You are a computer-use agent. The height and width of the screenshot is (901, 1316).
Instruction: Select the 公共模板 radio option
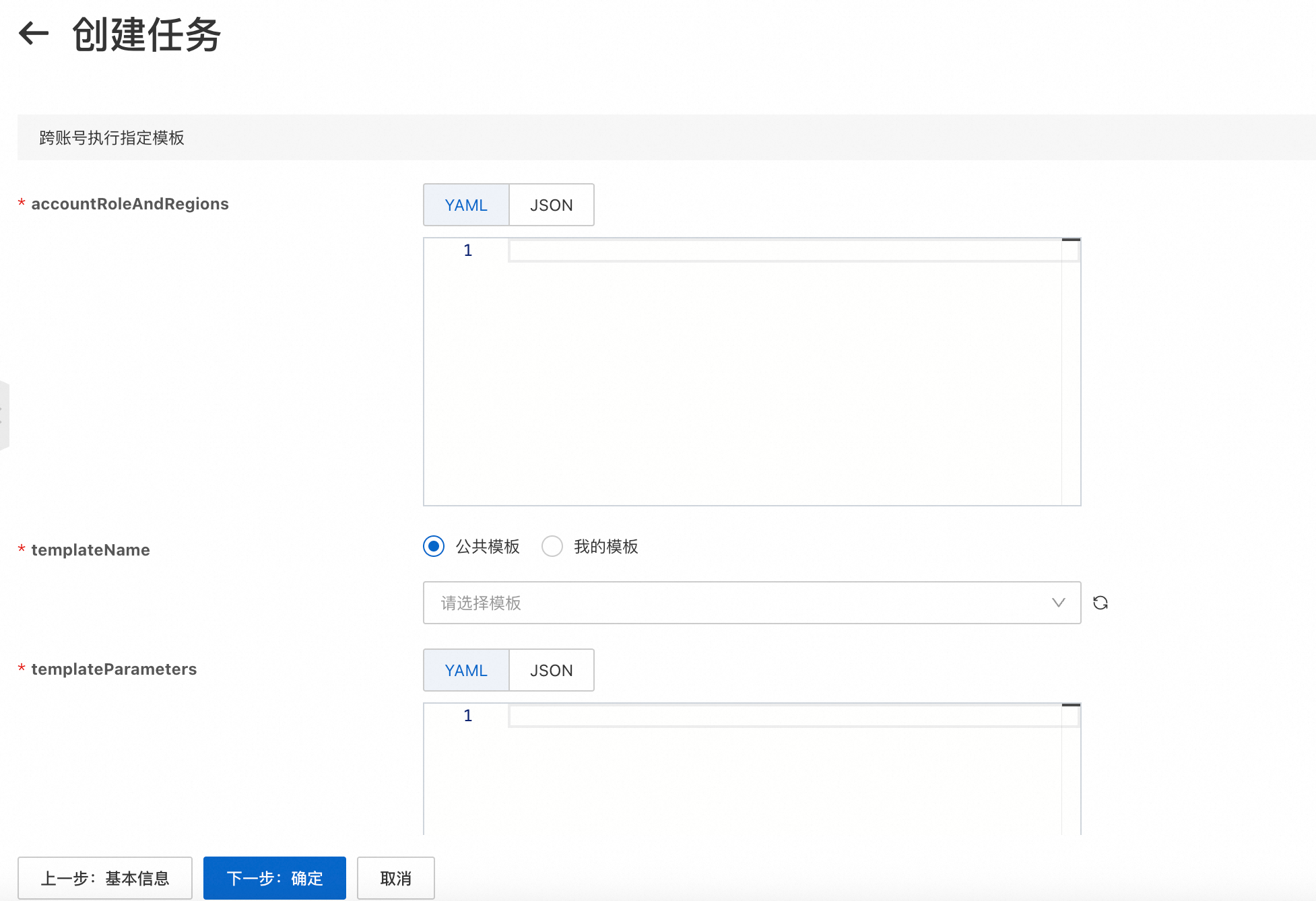pos(434,546)
